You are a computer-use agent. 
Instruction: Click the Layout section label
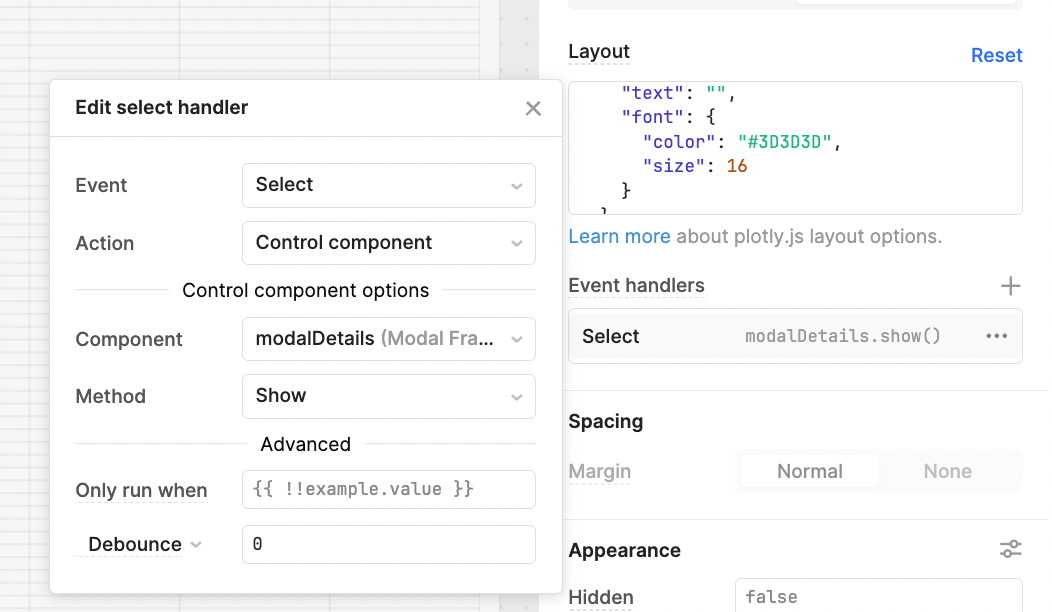coord(598,52)
